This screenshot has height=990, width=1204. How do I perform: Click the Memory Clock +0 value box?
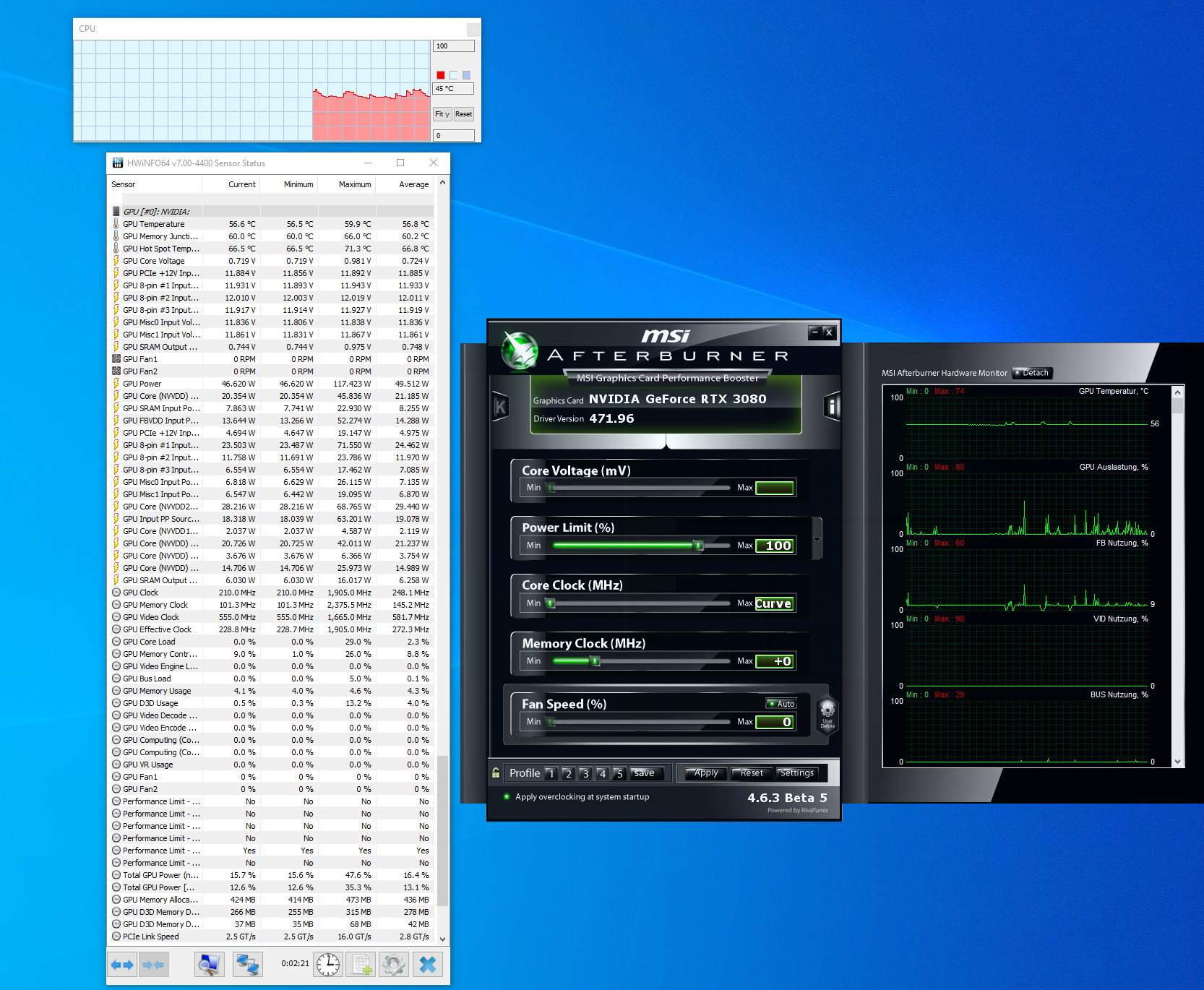coord(775,661)
